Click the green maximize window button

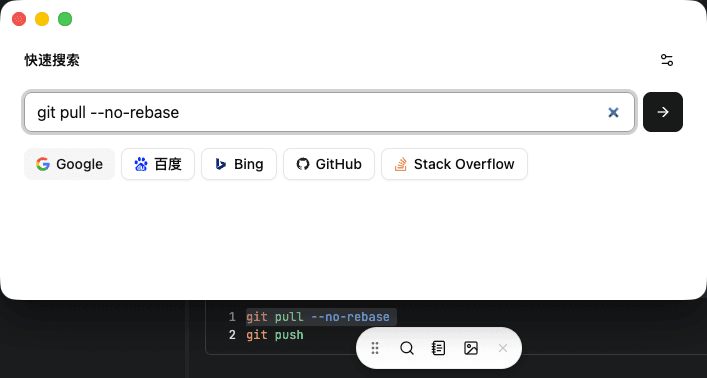pyautogui.click(x=65, y=19)
